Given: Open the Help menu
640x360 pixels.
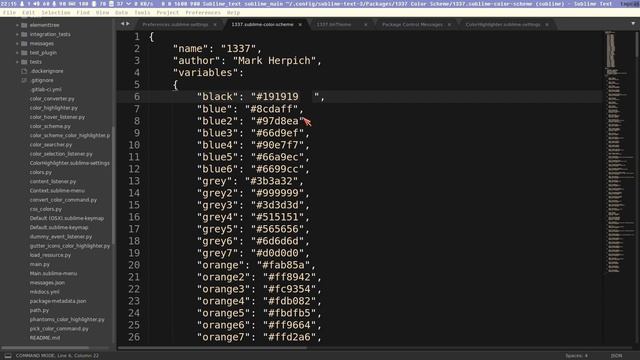Looking at the screenshot, I should pos(233,13).
